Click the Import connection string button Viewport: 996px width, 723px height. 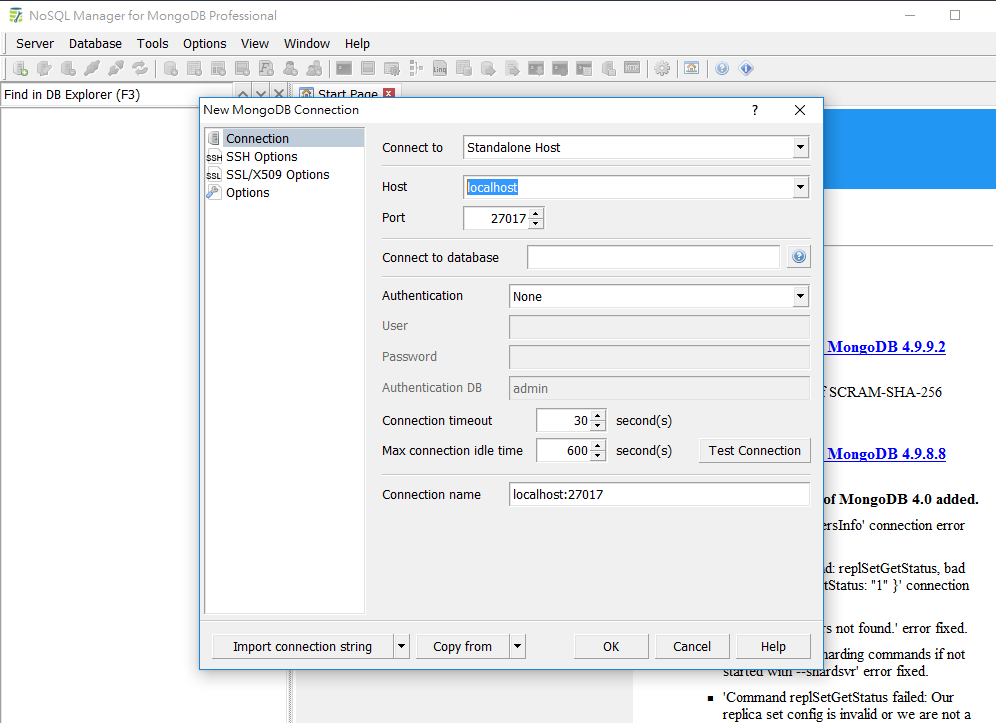tap(302, 646)
